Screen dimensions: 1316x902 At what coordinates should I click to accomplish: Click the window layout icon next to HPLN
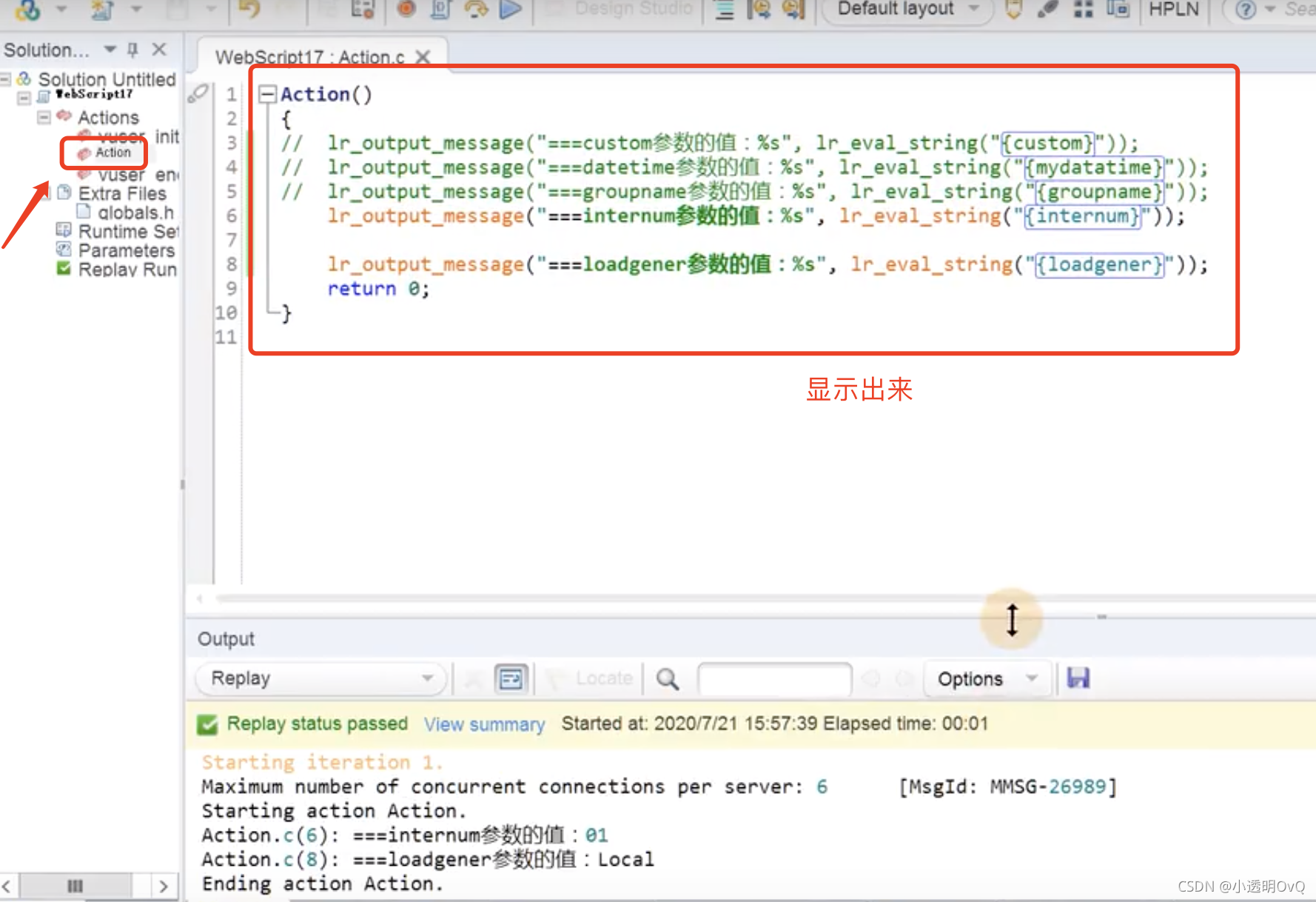tap(1118, 10)
